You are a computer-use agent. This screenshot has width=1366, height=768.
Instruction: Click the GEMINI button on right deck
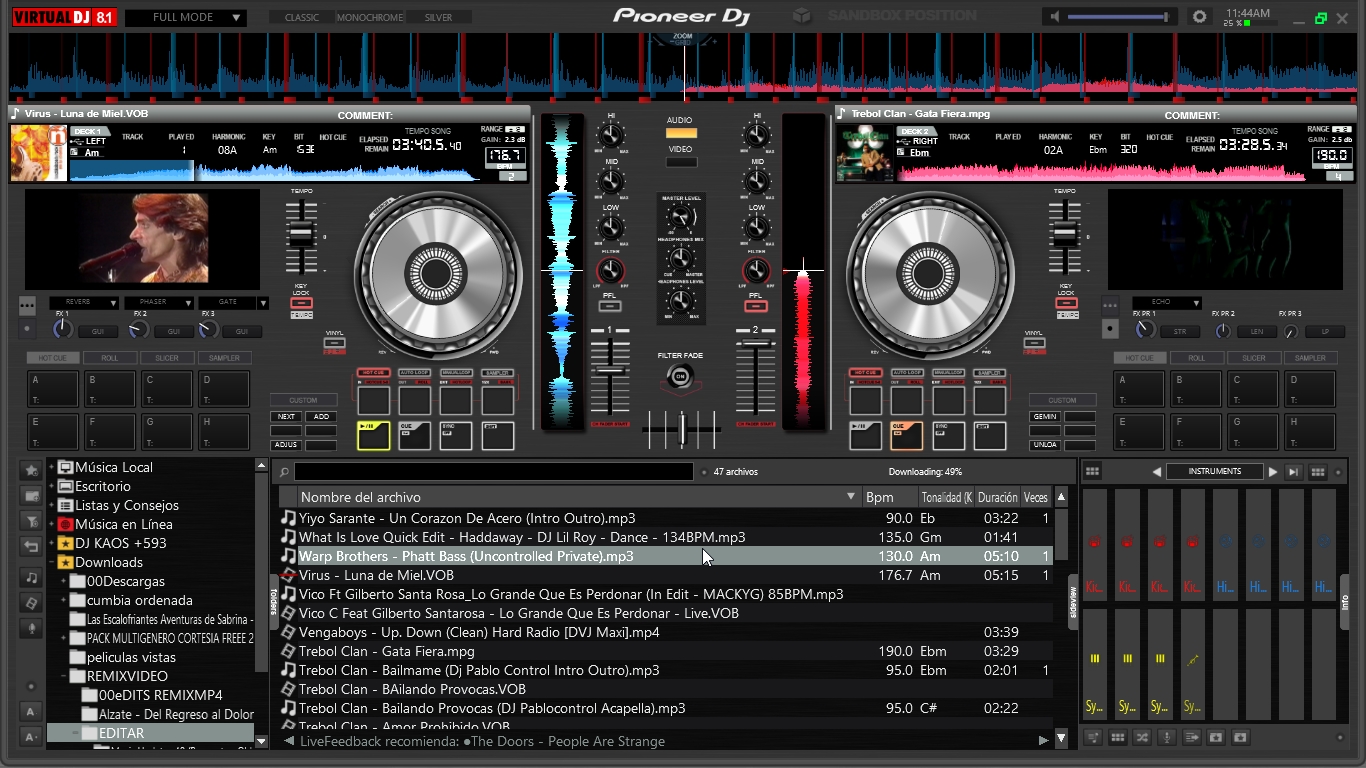tap(1045, 417)
